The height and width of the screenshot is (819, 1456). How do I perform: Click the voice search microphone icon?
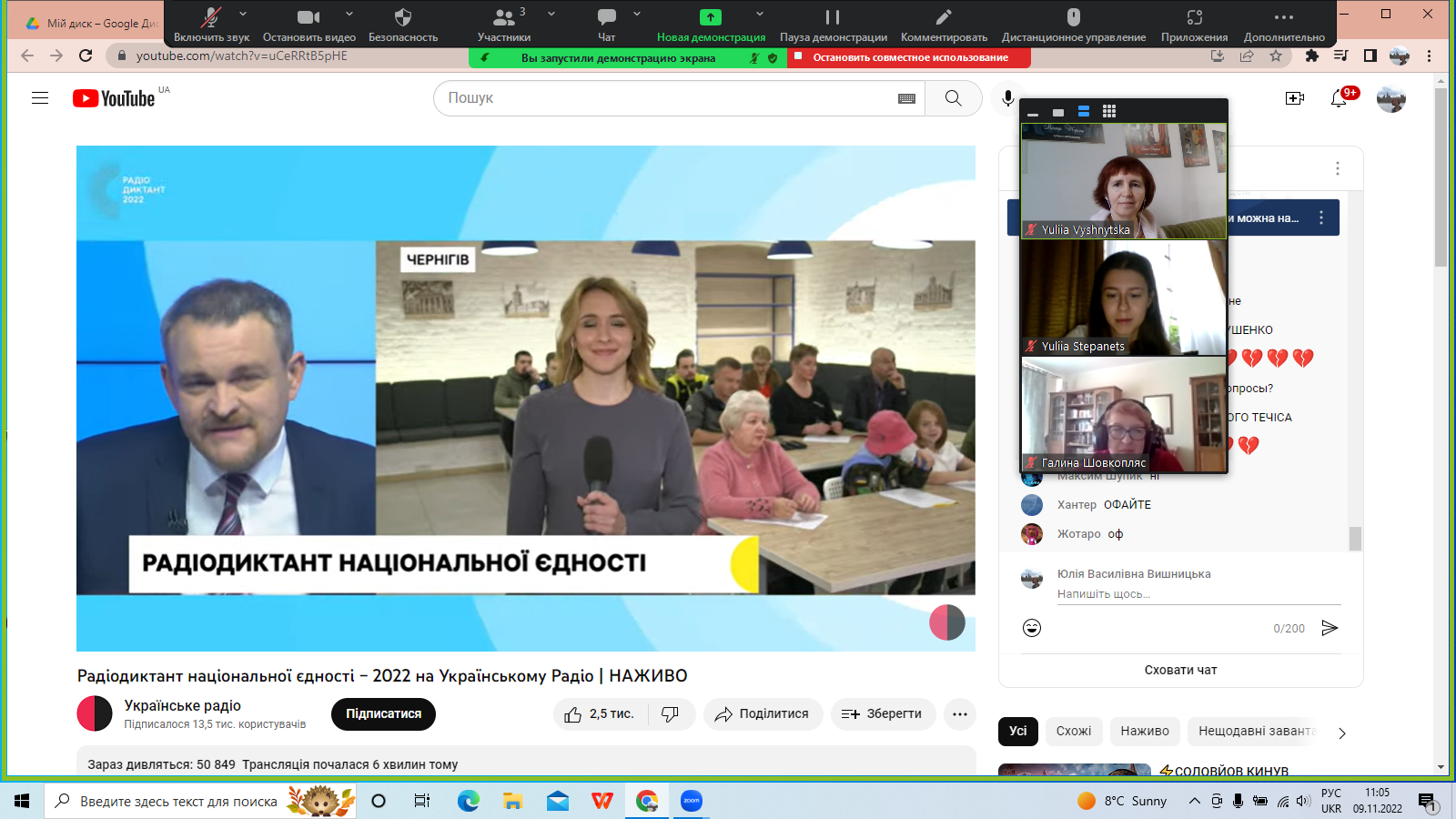pyautogui.click(x=1007, y=98)
